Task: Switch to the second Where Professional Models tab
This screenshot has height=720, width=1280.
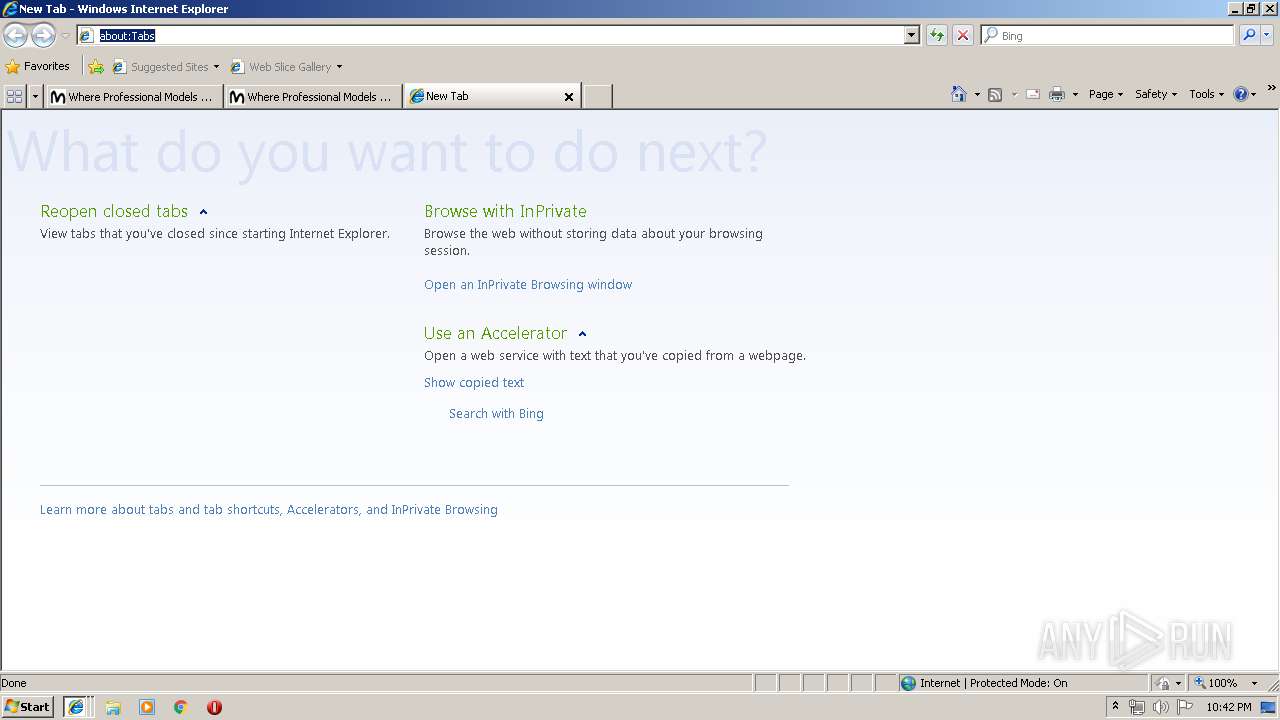Action: click(311, 97)
